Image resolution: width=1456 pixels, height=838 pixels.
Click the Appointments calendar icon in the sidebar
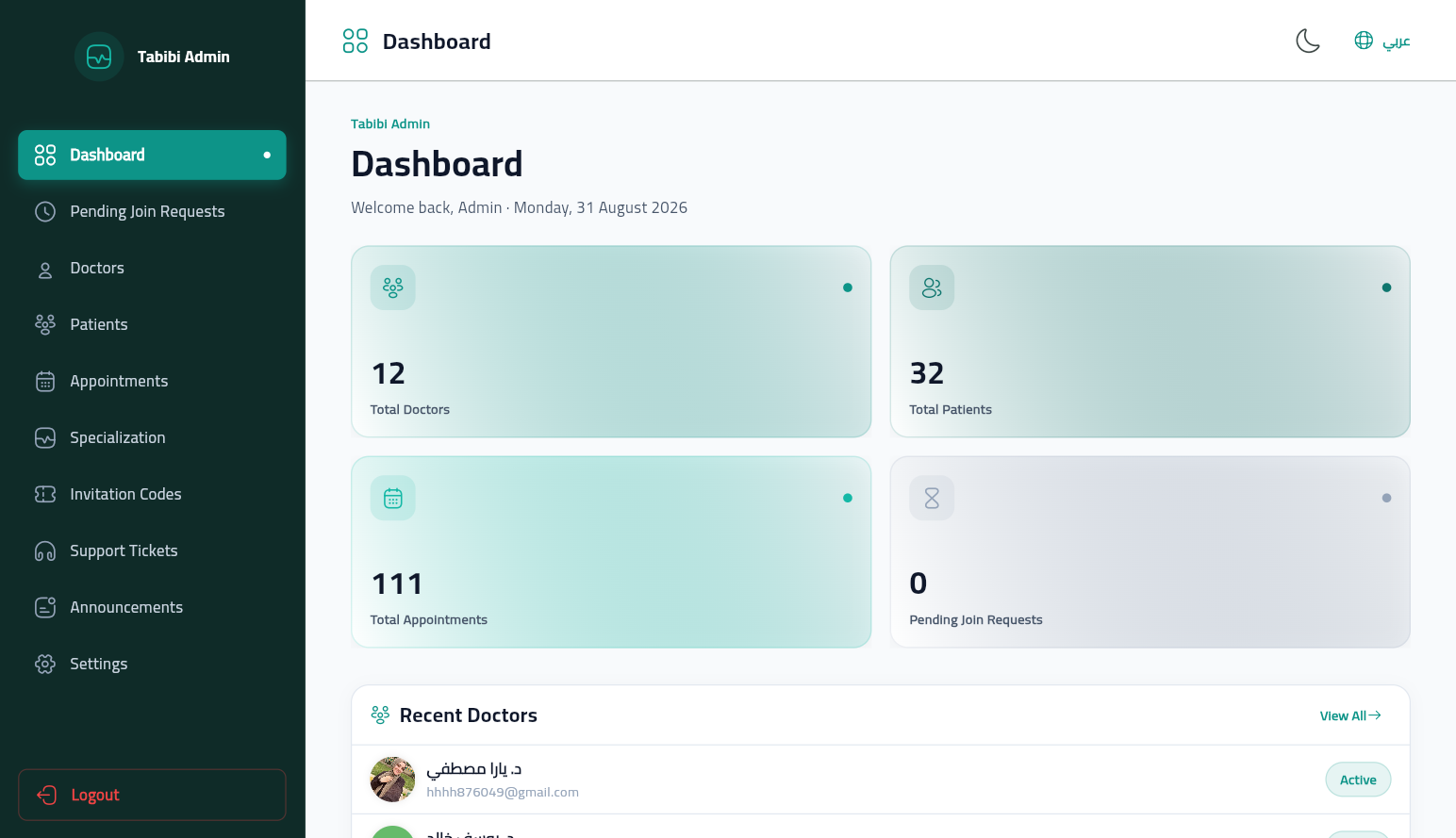click(x=45, y=381)
